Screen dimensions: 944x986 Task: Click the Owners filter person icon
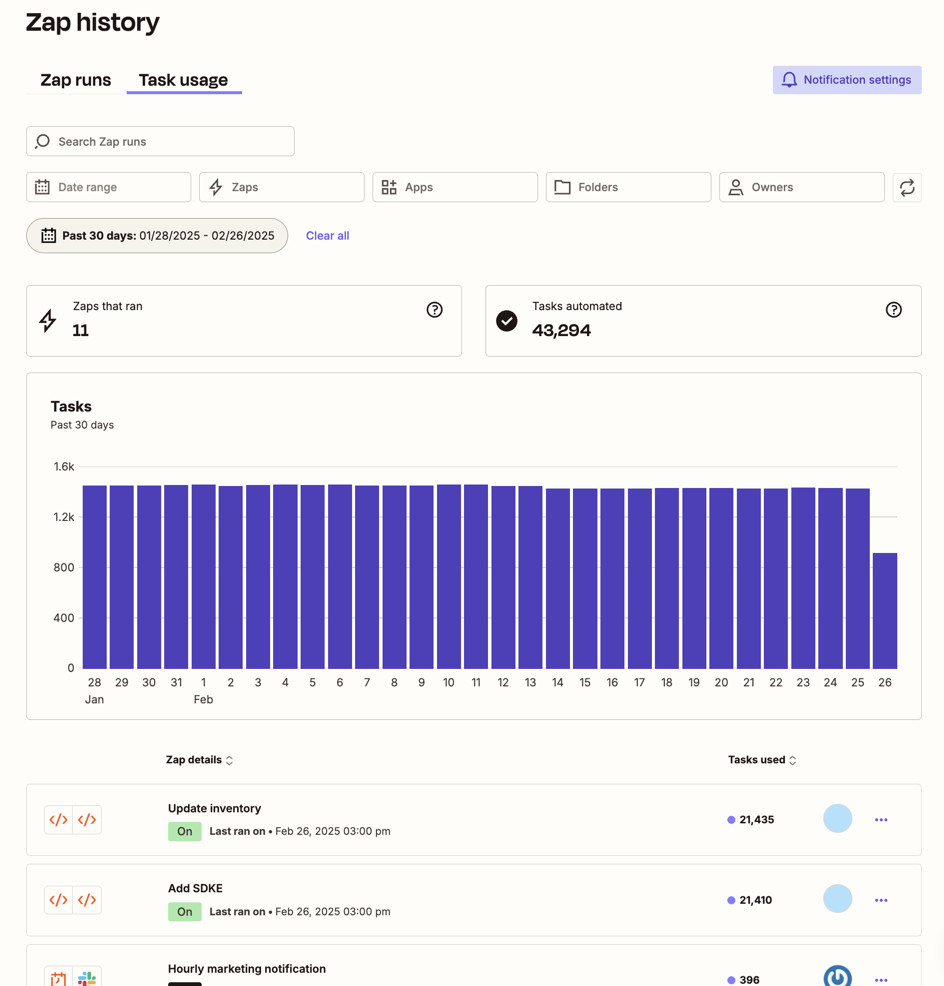[x=736, y=187]
